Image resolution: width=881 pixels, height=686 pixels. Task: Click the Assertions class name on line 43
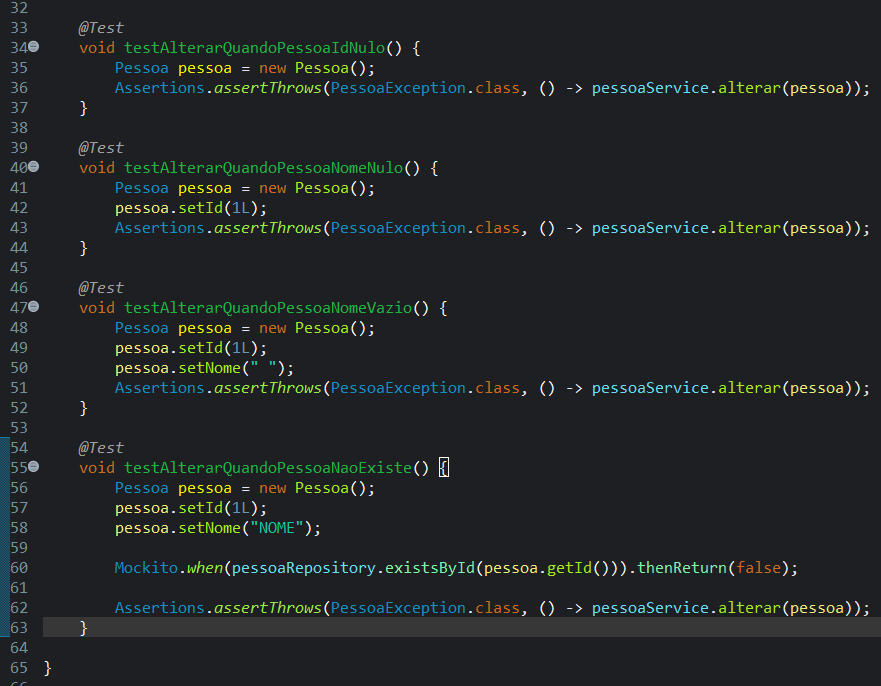(x=158, y=227)
